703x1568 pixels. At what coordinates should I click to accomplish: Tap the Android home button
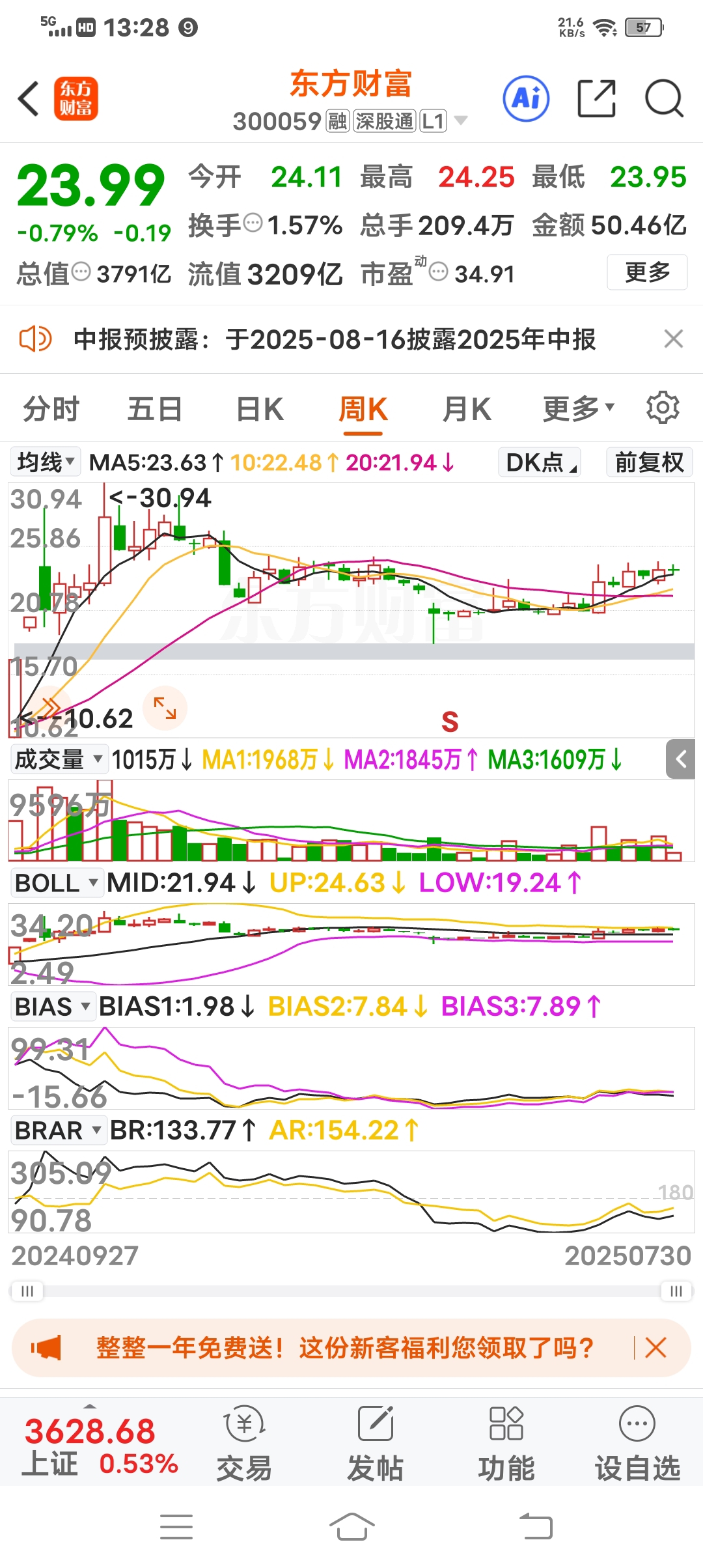coord(351,1527)
